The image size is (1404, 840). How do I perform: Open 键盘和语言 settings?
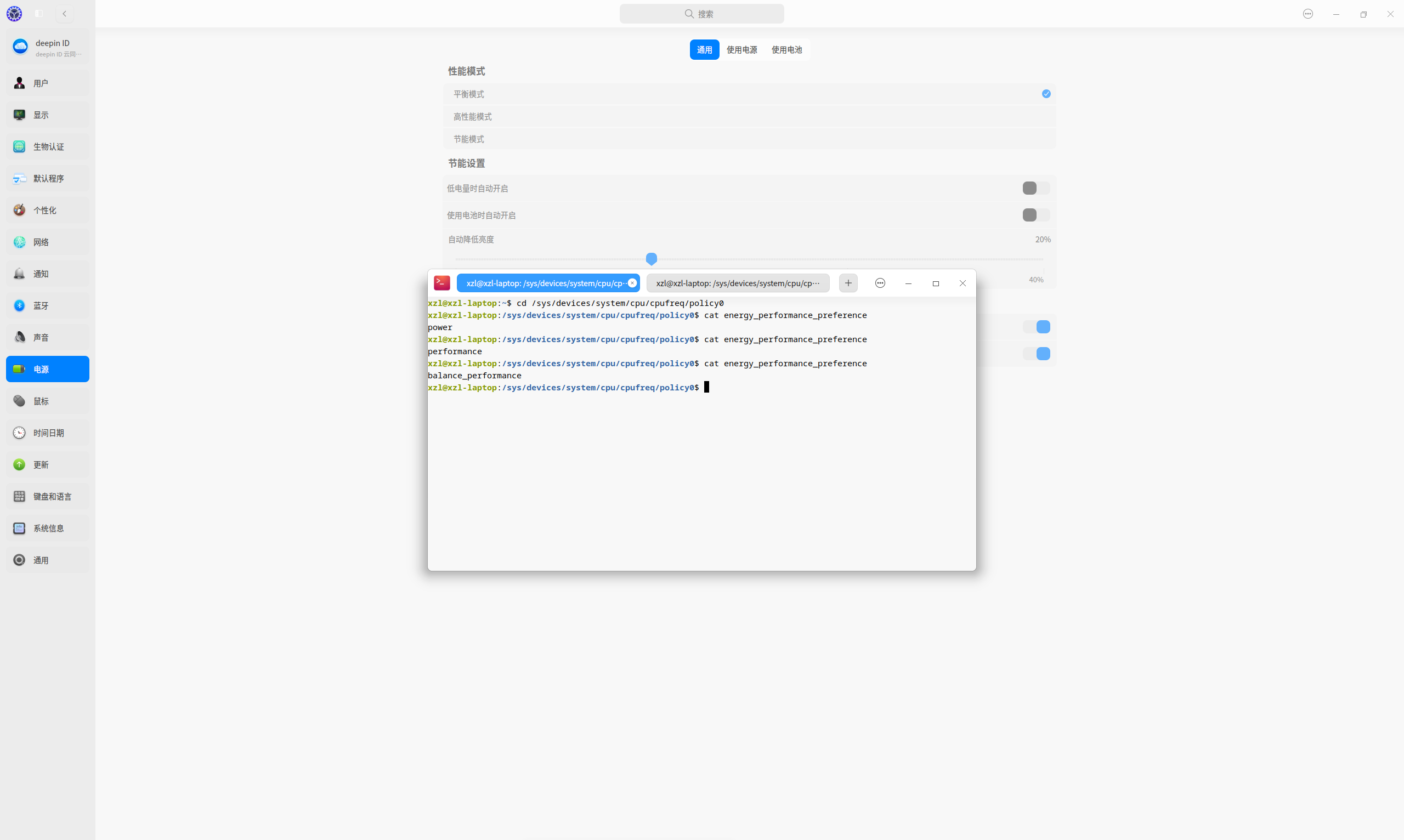(x=47, y=496)
